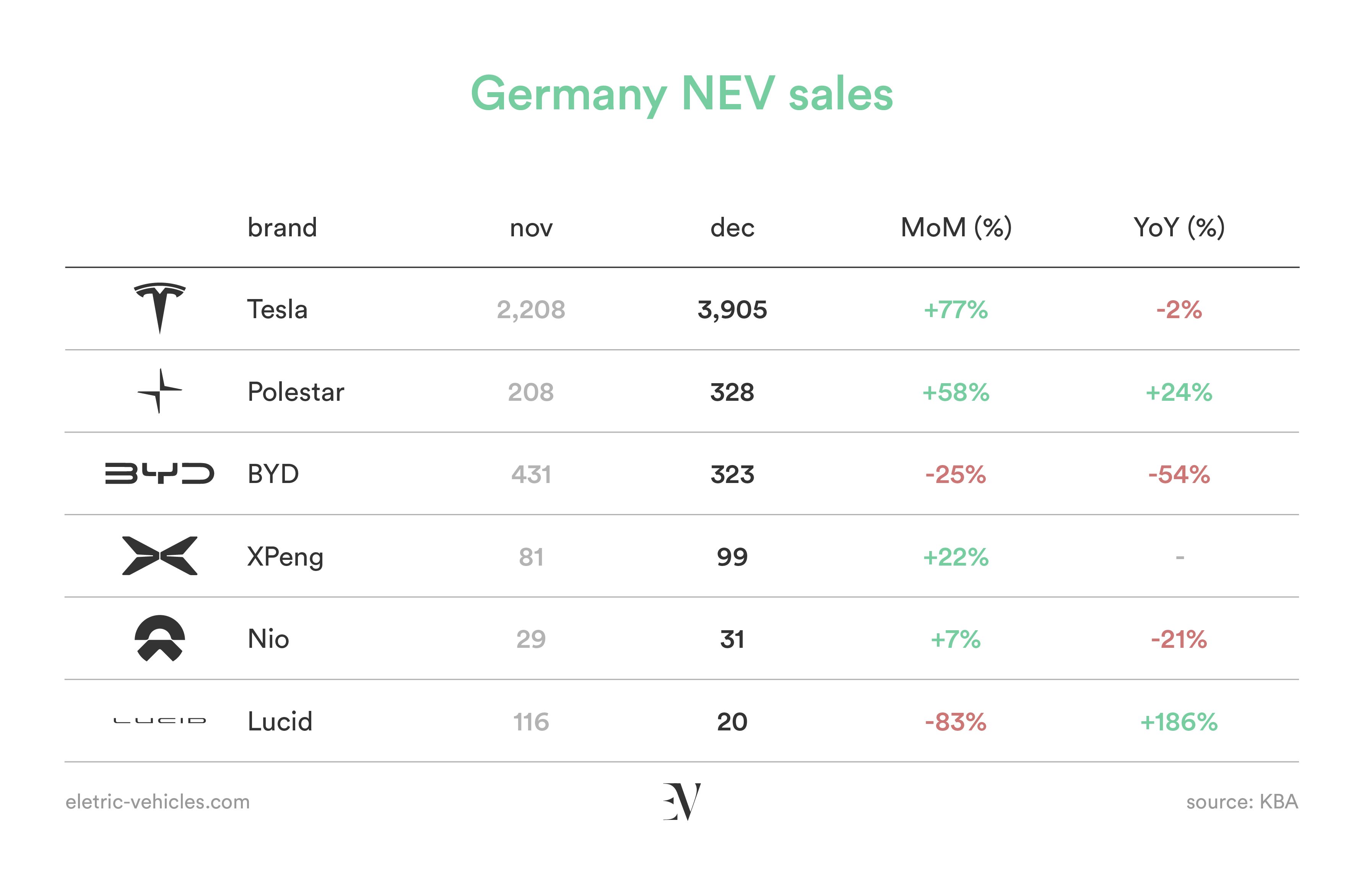Click the Lucid wordmark logo
This screenshot has width=1364, height=896.
pos(160,720)
